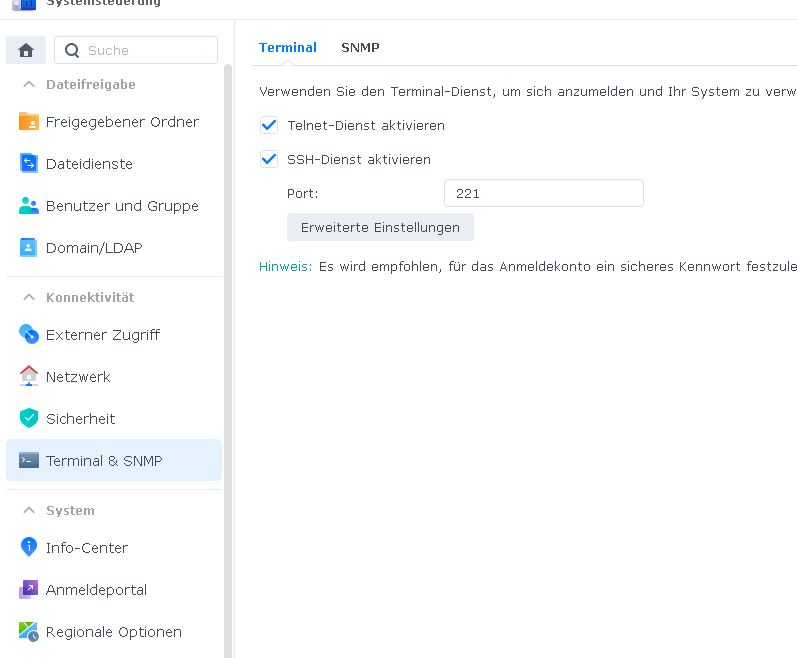Click Benutzer und Gruppe users icon
The image size is (797, 658).
coord(28,206)
